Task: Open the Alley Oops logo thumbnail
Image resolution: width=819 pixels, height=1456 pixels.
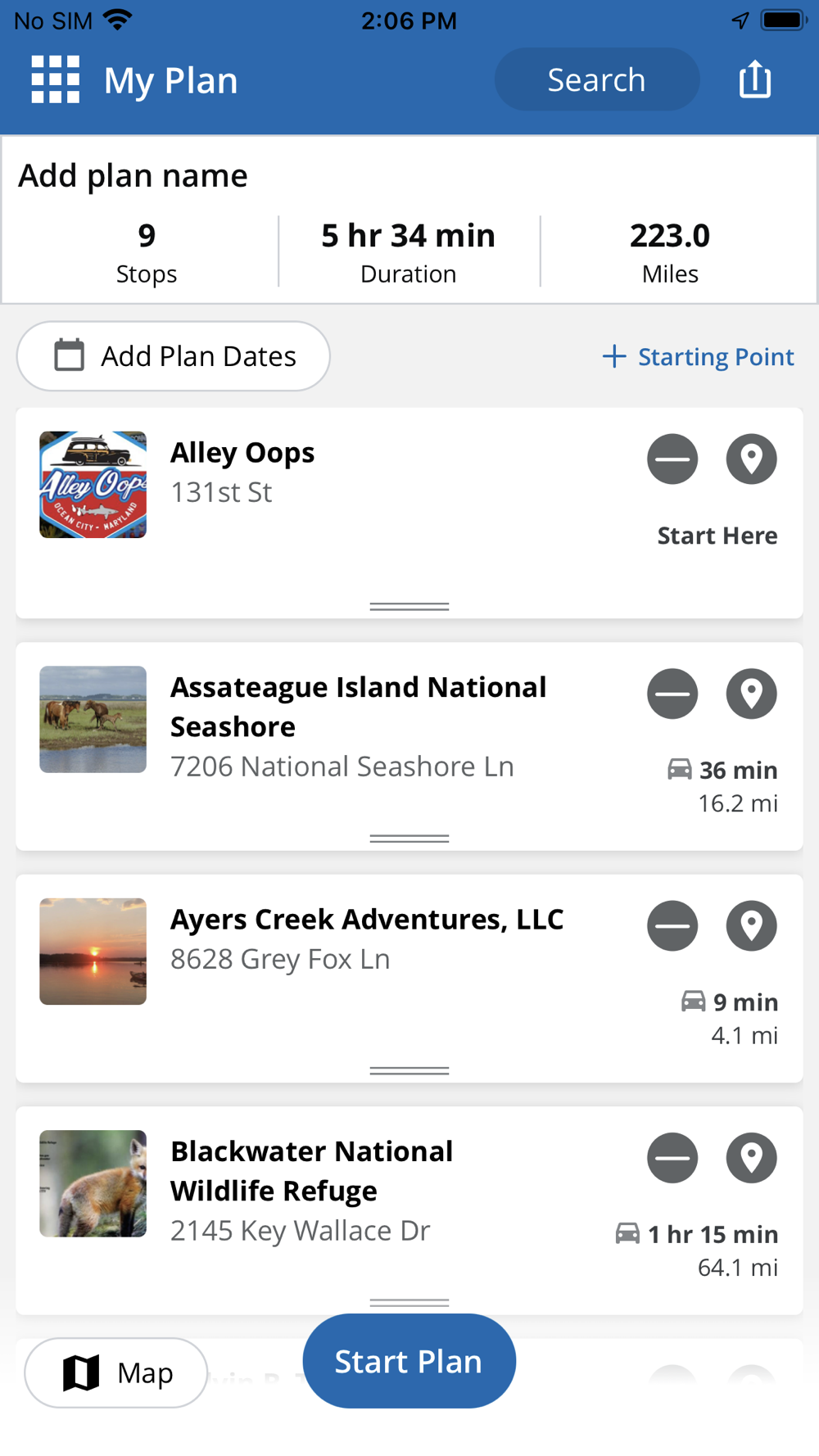Action: pos(93,485)
